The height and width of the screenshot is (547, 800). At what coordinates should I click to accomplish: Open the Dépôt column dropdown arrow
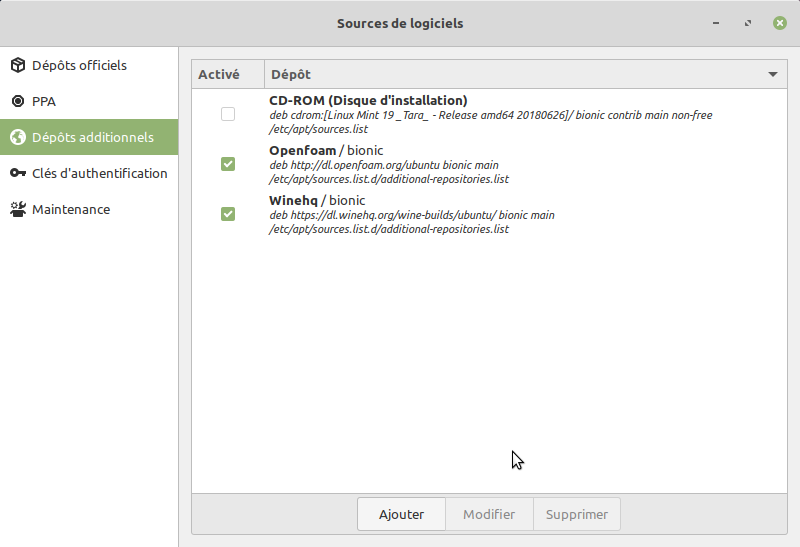point(772,75)
